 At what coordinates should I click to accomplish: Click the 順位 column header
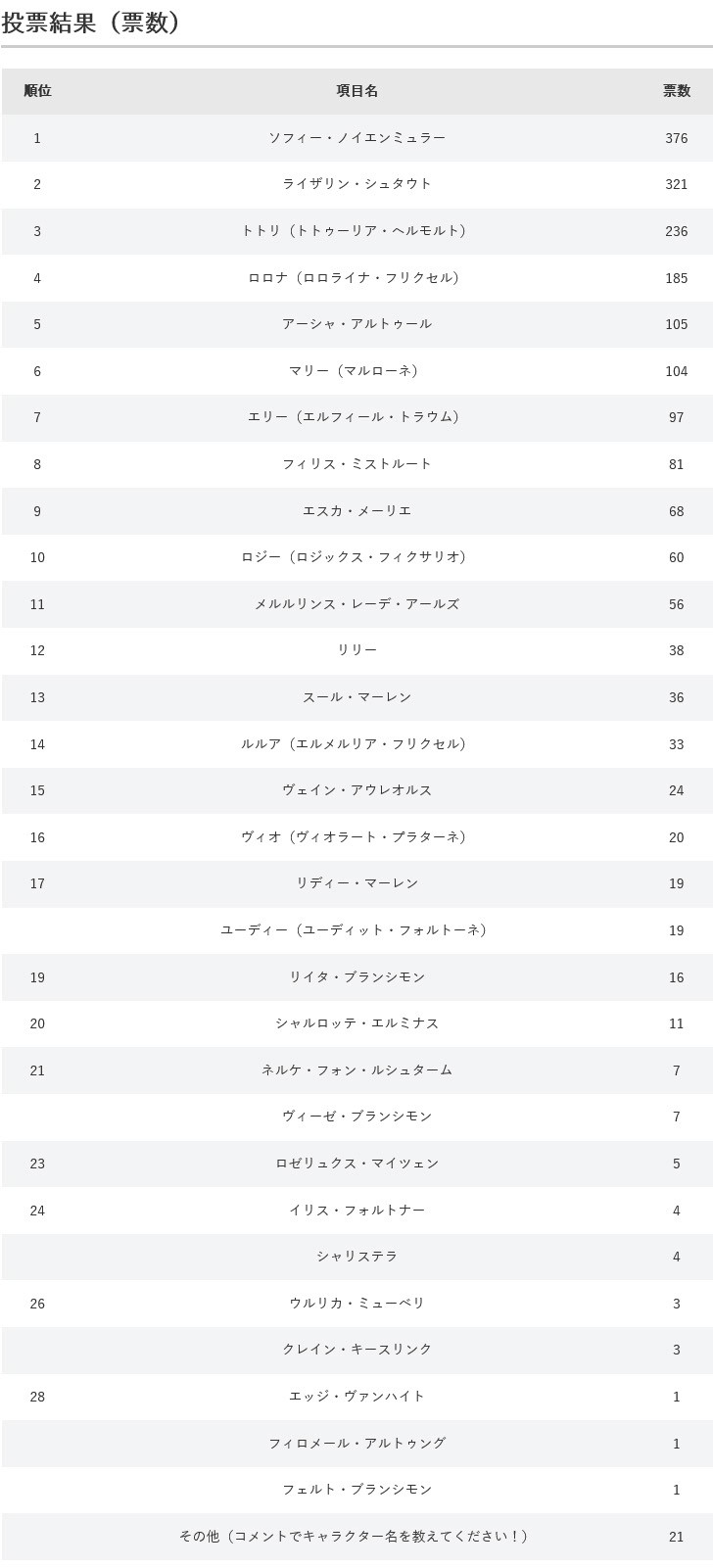[x=37, y=91]
